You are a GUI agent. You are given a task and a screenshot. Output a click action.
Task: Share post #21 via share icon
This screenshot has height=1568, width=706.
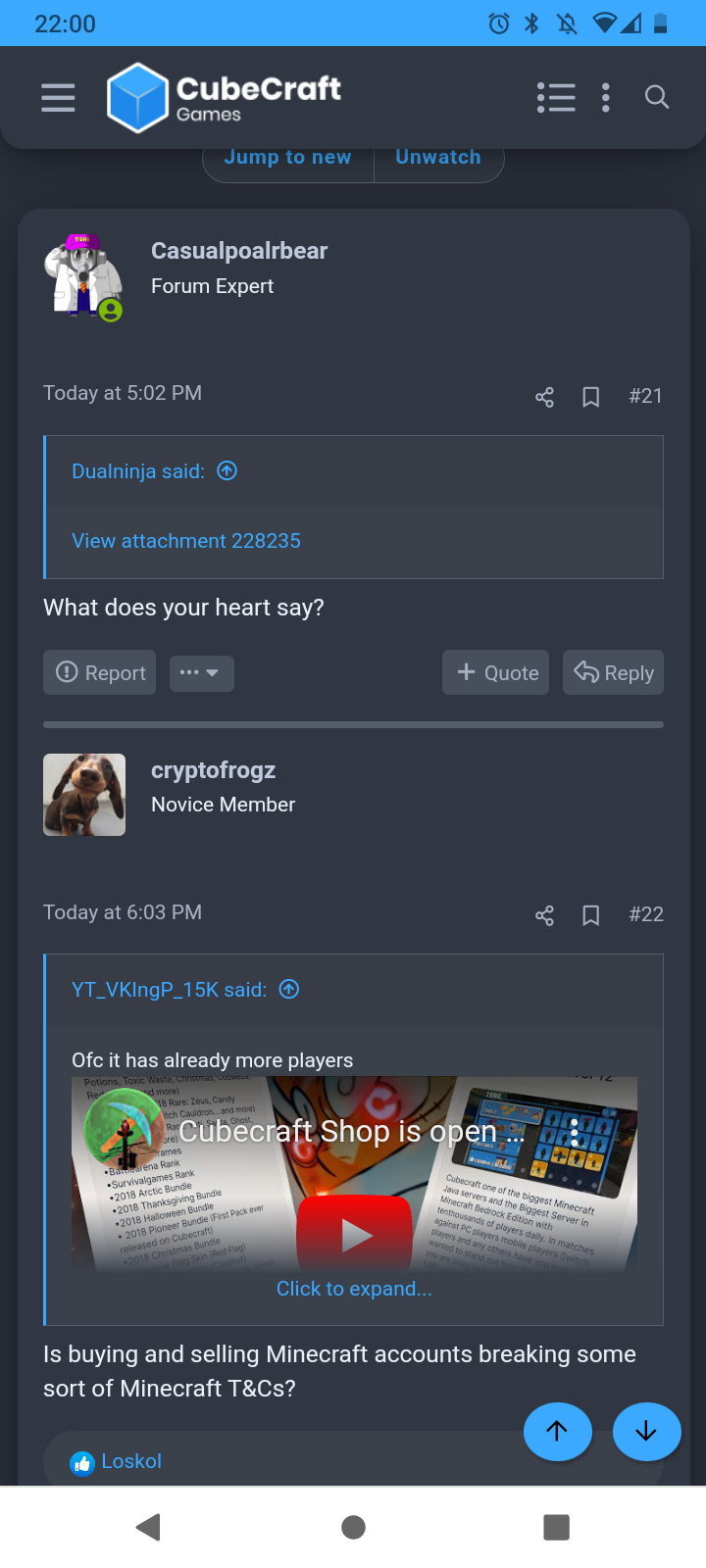tap(545, 397)
